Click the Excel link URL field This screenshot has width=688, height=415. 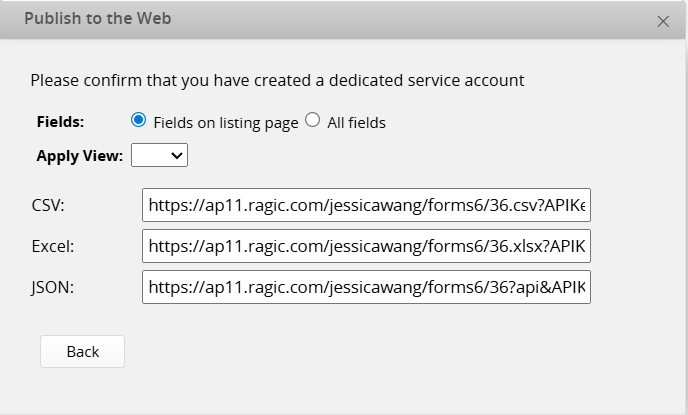[366, 246]
